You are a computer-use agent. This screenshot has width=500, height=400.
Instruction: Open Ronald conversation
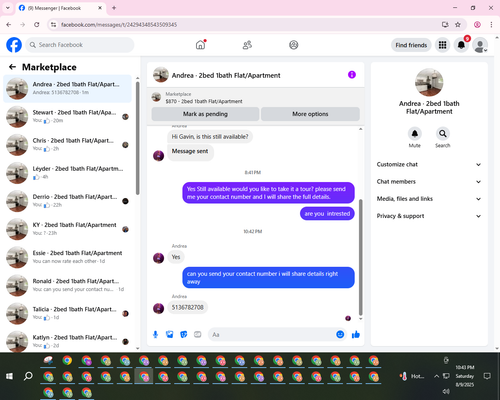[67, 285]
